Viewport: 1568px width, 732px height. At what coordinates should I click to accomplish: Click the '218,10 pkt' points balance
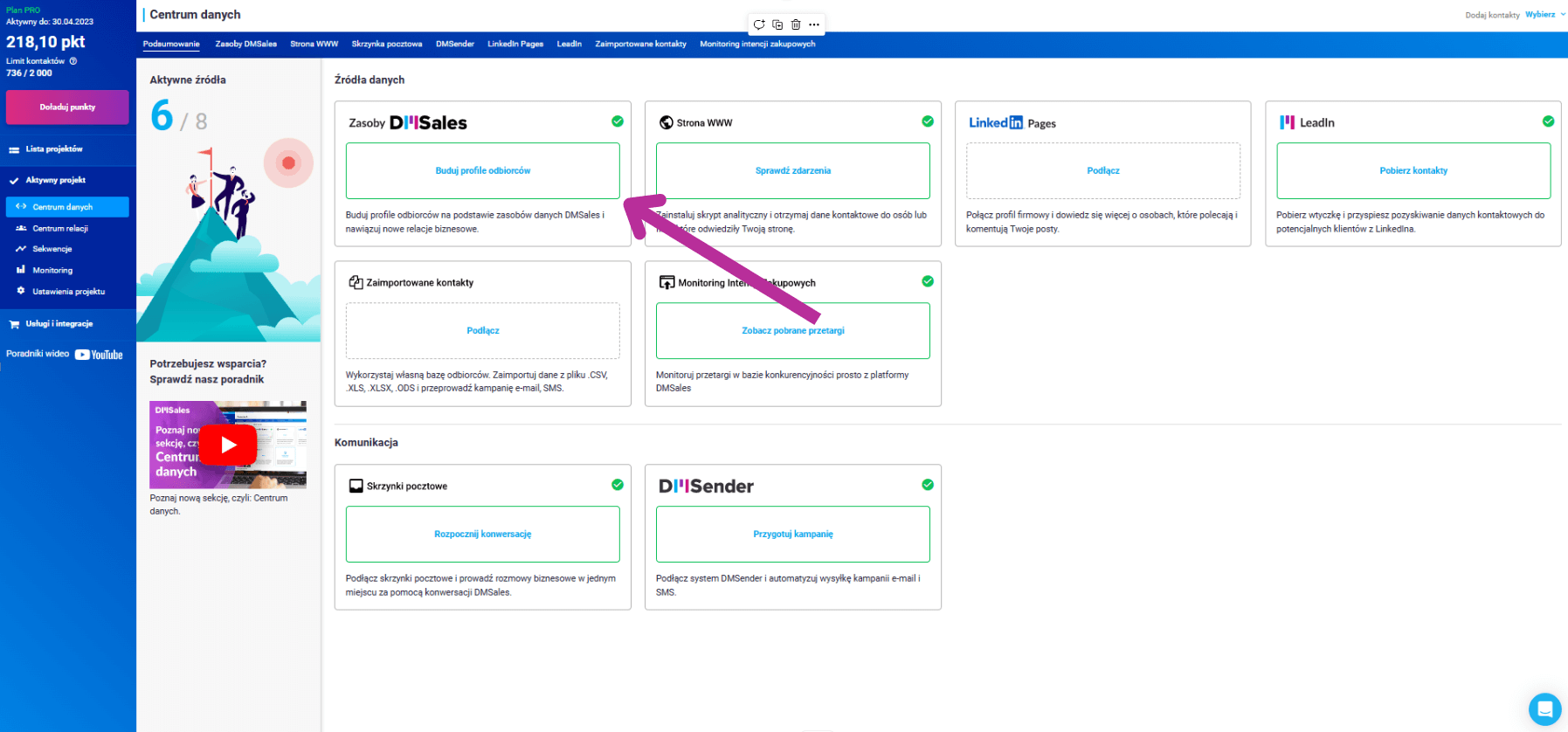click(45, 42)
